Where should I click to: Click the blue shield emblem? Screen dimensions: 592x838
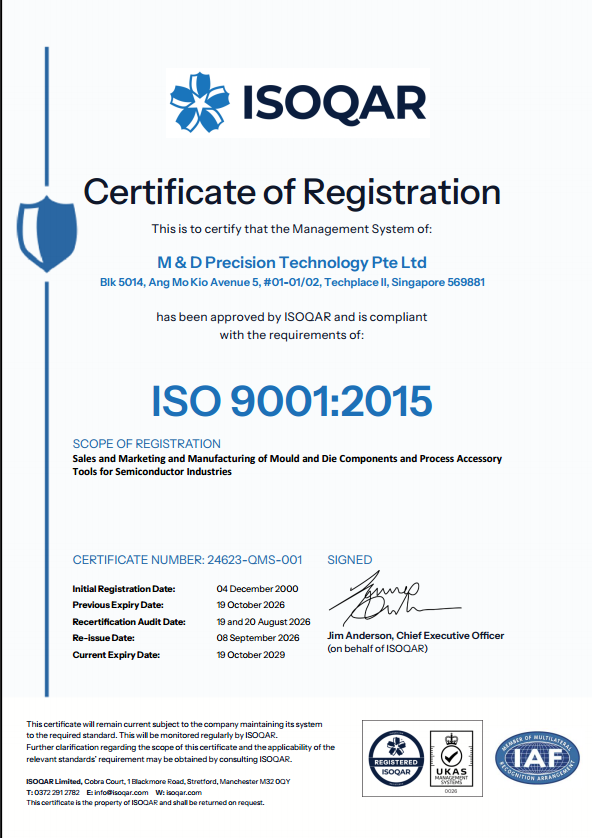click(x=47, y=234)
